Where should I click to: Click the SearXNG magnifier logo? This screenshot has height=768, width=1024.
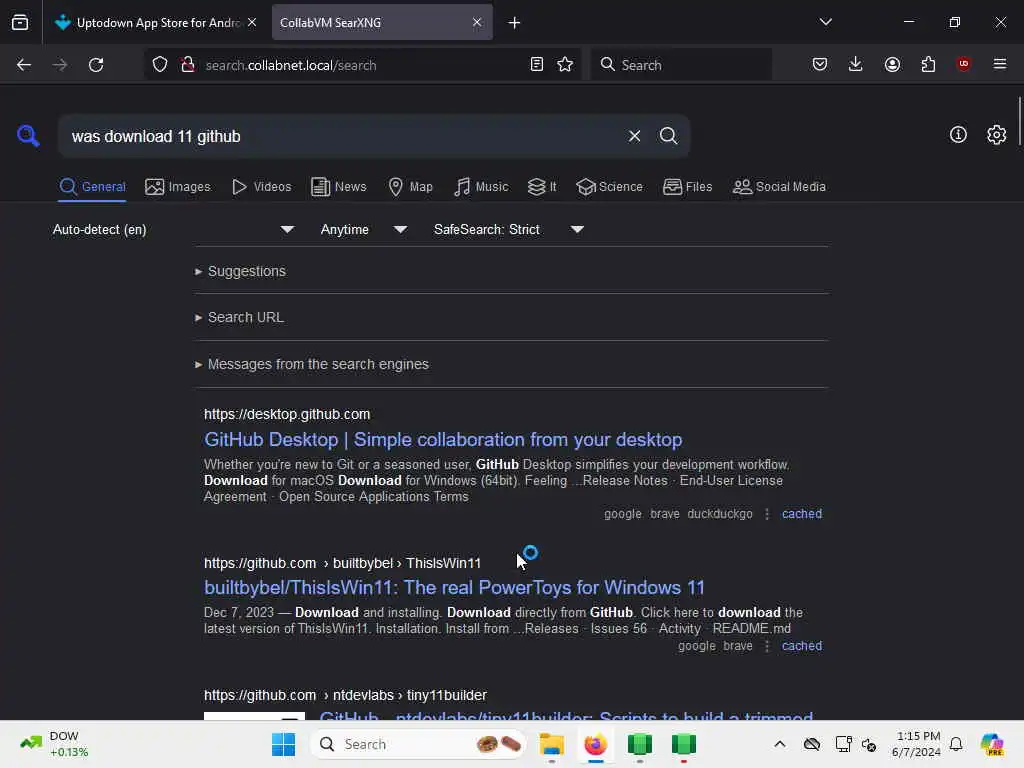pos(28,136)
